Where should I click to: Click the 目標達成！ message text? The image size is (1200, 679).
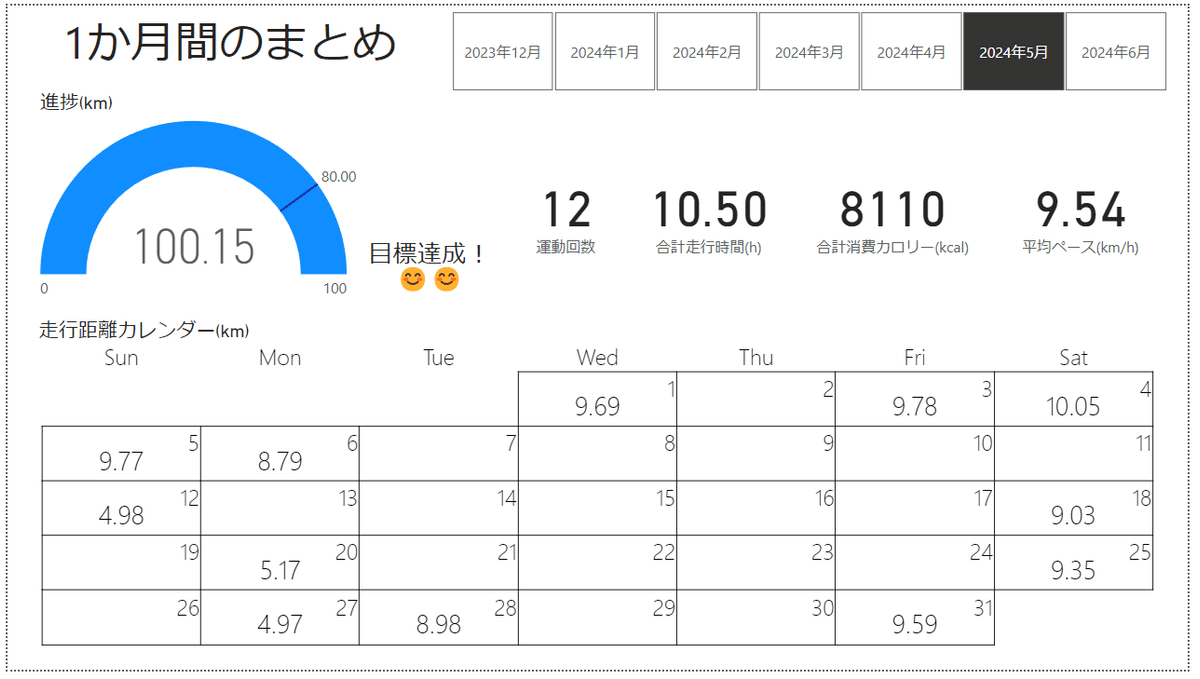point(428,253)
